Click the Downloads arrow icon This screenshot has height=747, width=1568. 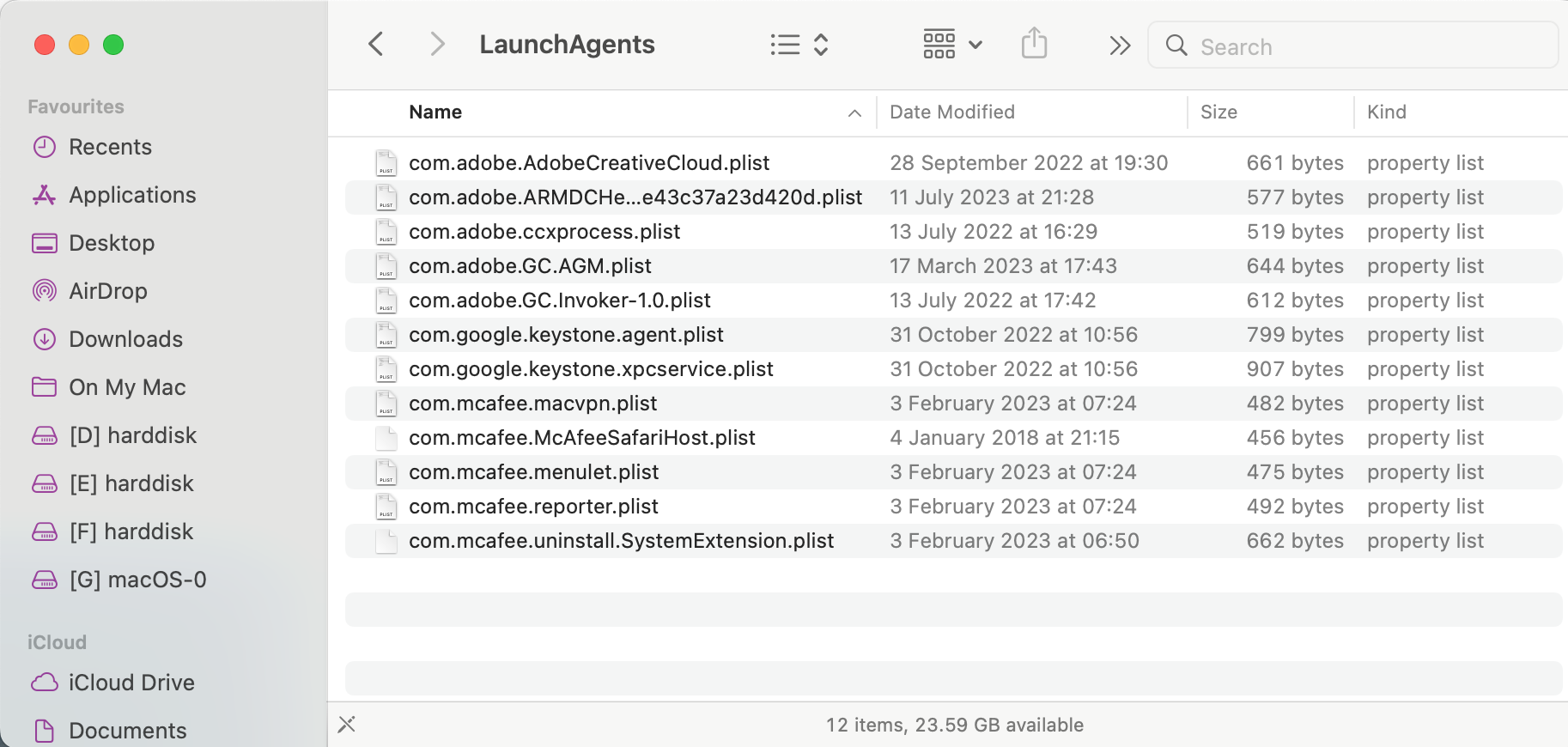pyautogui.click(x=45, y=339)
